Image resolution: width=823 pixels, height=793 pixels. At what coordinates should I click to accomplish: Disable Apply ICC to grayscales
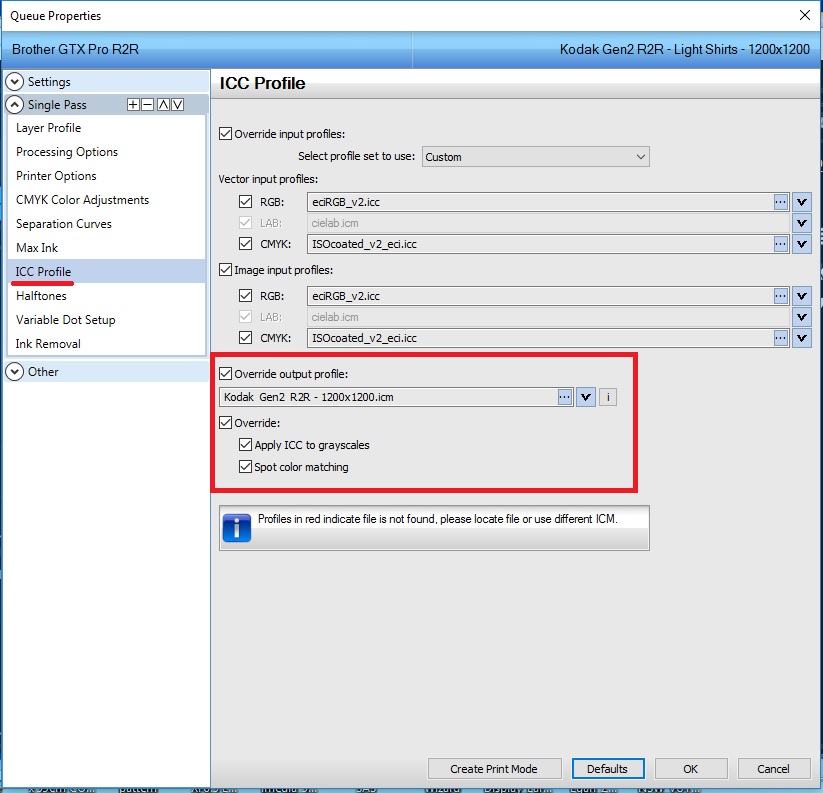pyautogui.click(x=245, y=445)
